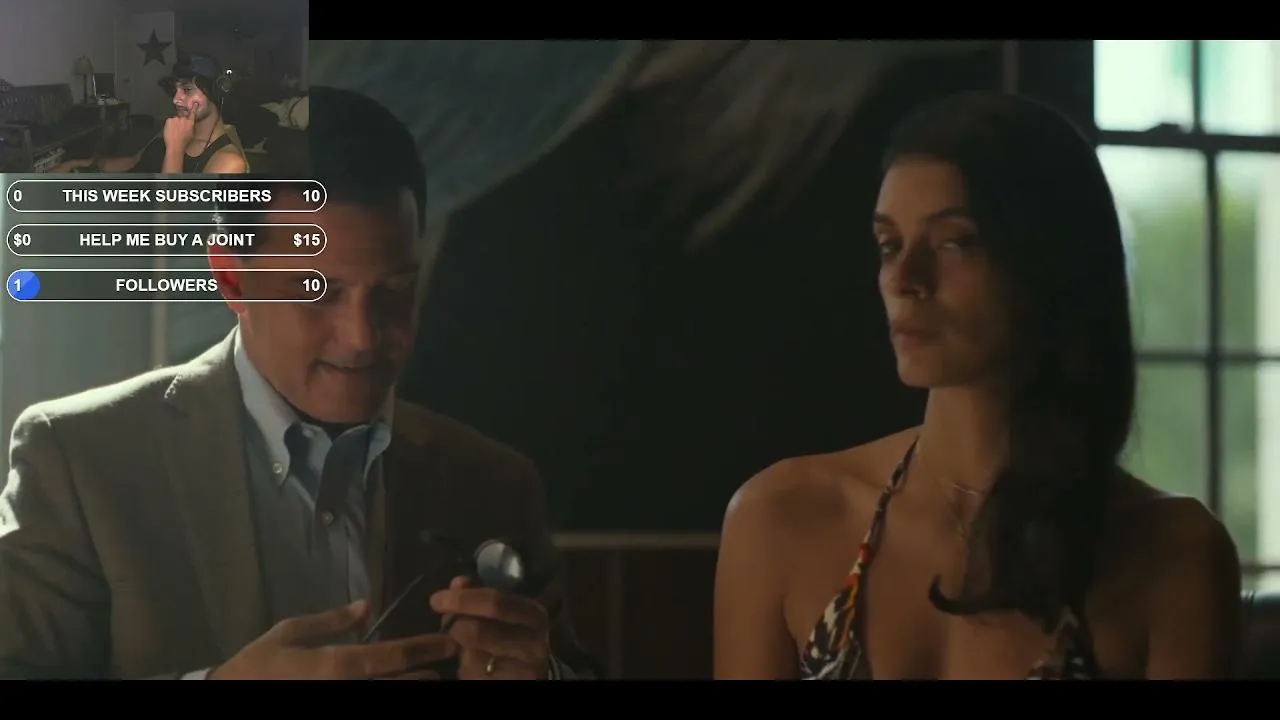Click the blue followers progress fill
Image resolution: width=1280 pixels, height=720 pixels.
23,285
